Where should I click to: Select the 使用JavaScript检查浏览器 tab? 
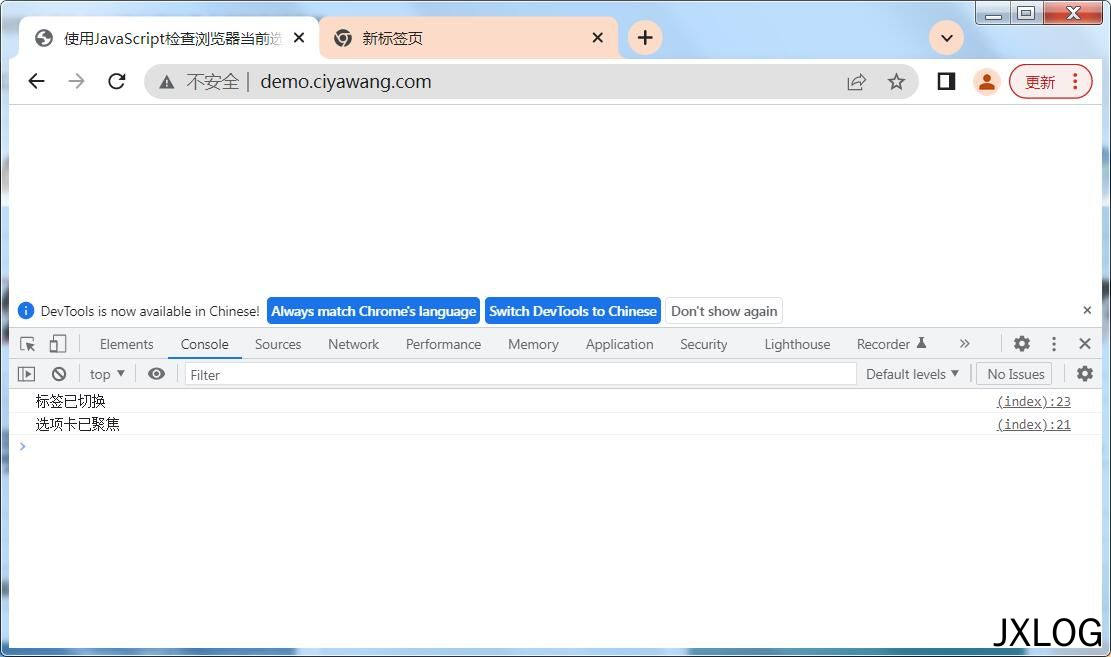(x=169, y=38)
